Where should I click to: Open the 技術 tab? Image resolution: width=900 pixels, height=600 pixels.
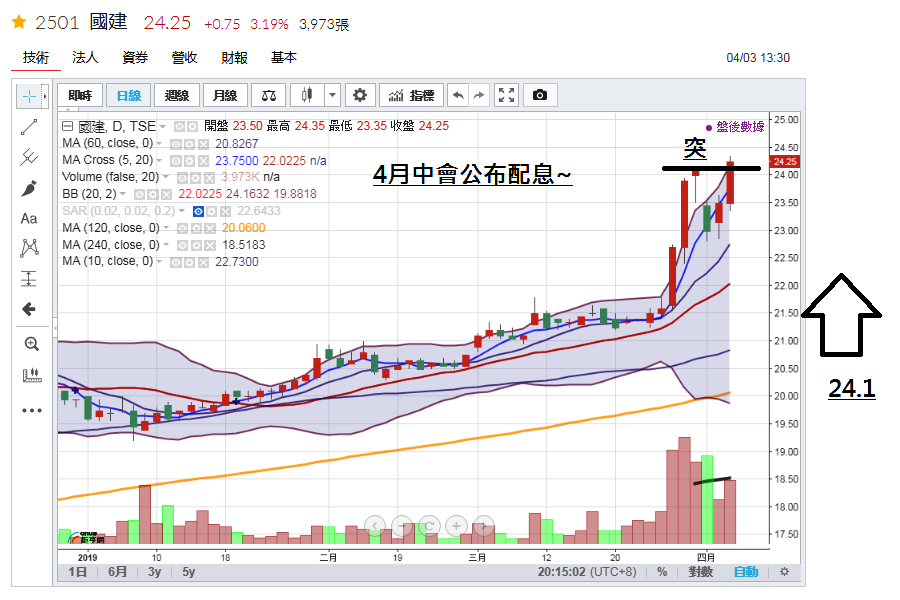point(36,57)
